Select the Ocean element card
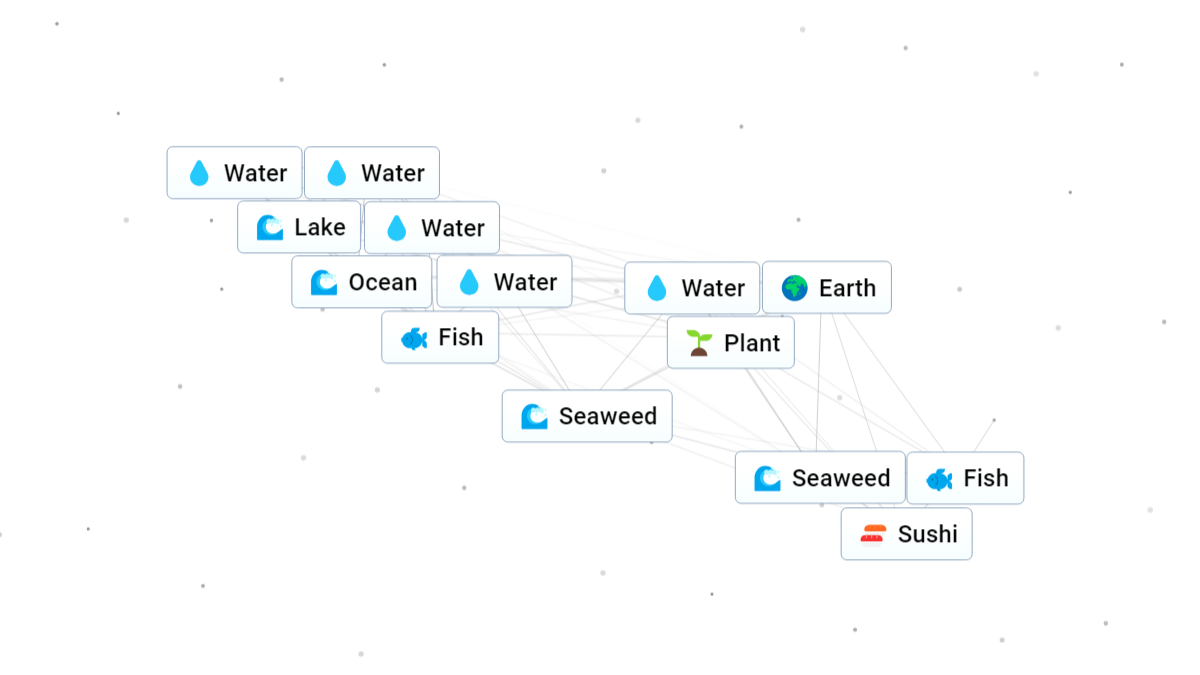This screenshot has height=675, width=1200. click(361, 281)
